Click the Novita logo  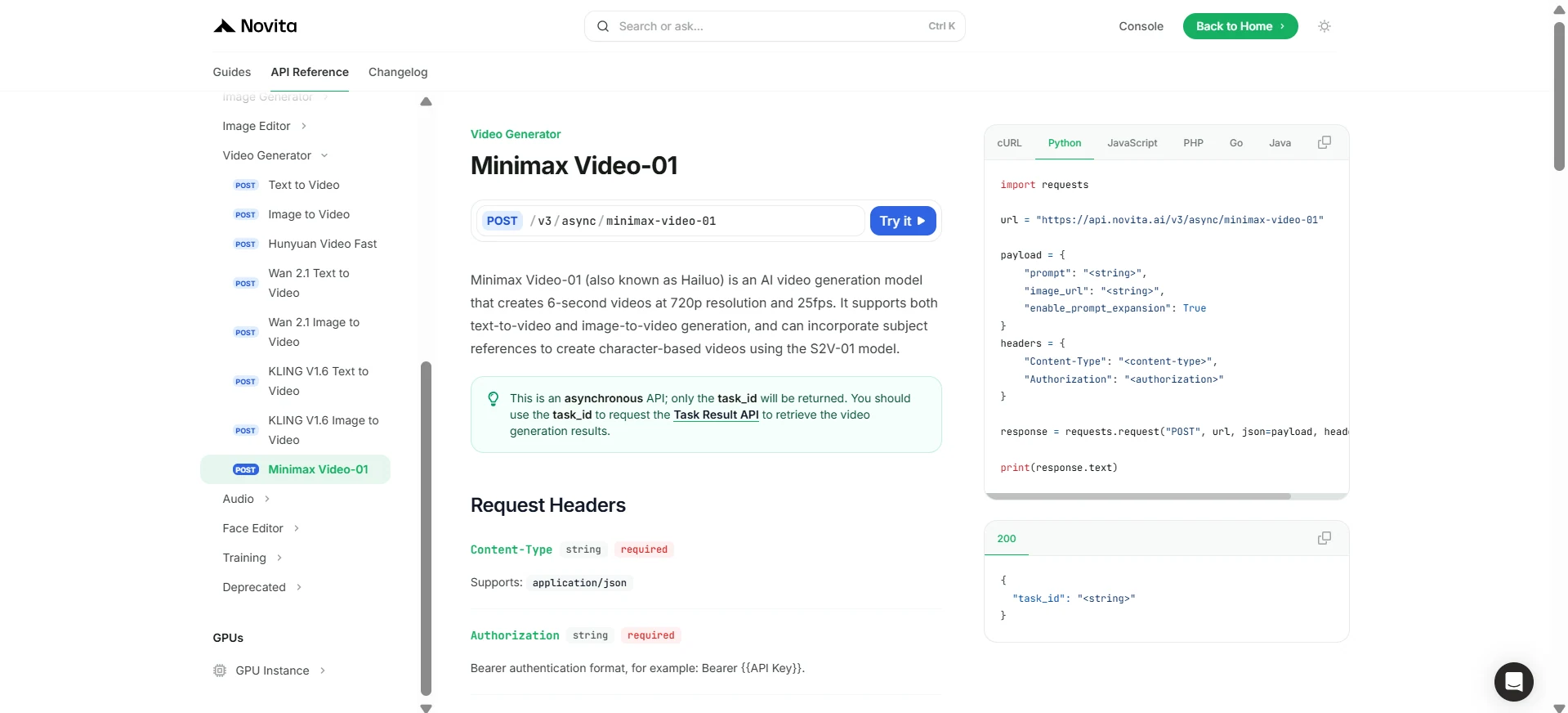point(255,26)
